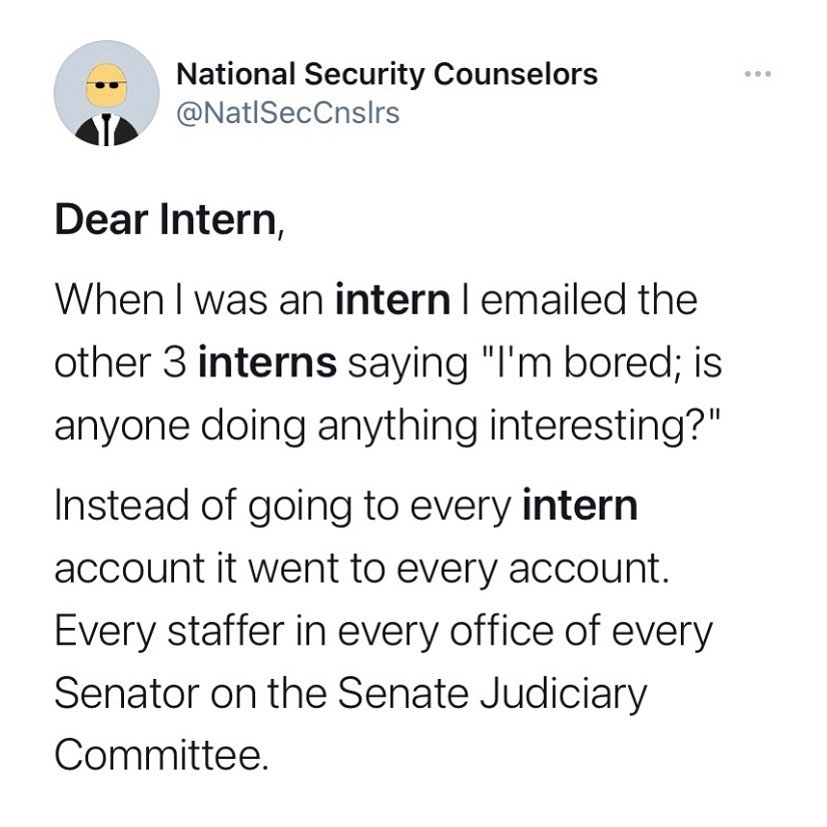This screenshot has height=827, width=827.
Task: Click the word 'Senator' at the line start
Action: (127, 693)
